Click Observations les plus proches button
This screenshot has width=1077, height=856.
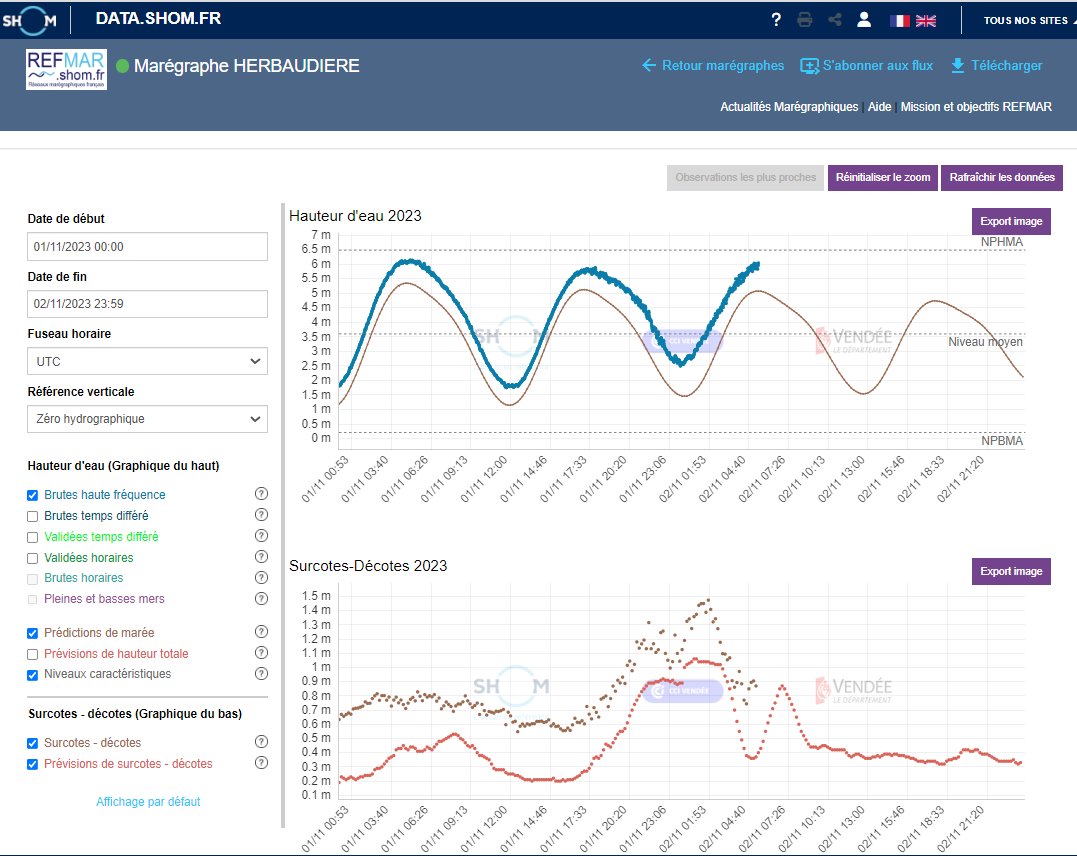click(x=745, y=178)
